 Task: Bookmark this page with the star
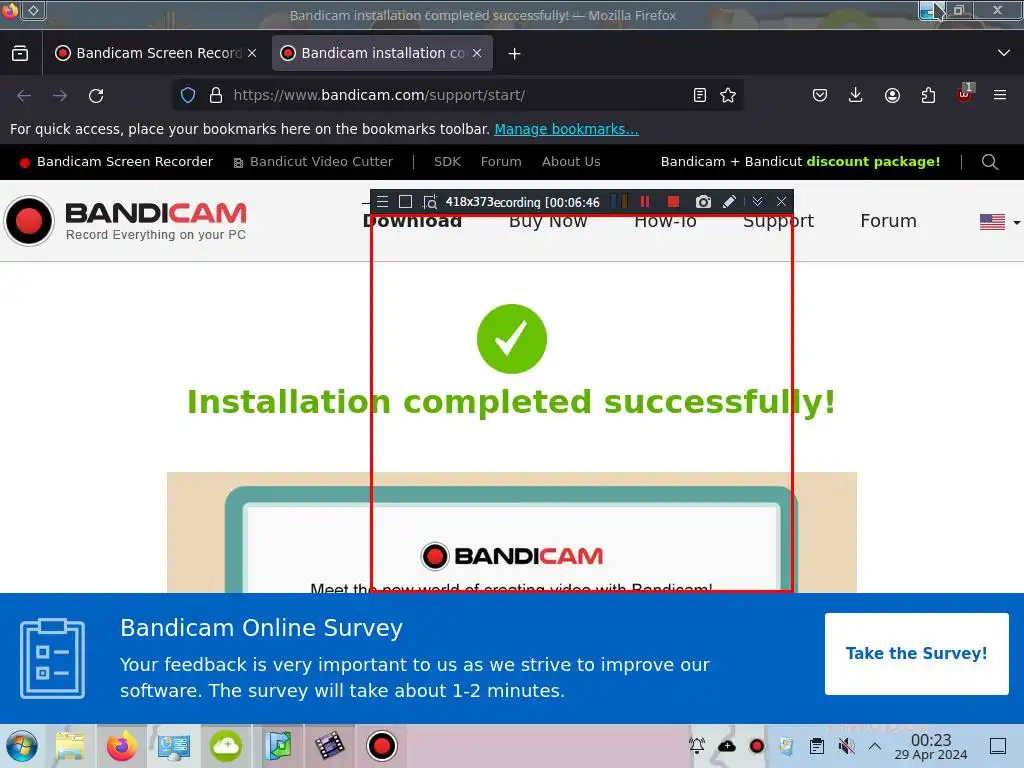[728, 95]
